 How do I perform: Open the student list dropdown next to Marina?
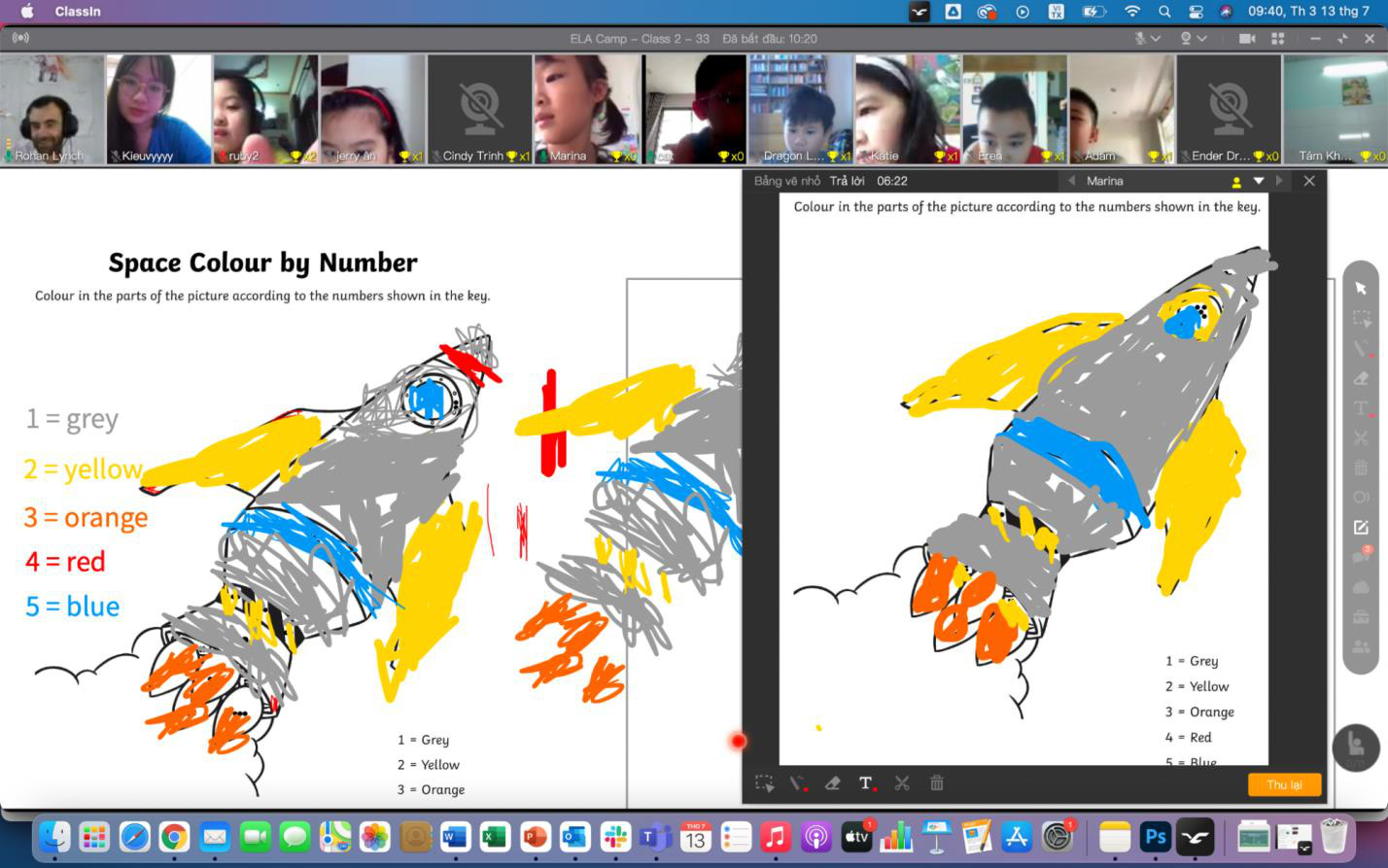[1259, 181]
